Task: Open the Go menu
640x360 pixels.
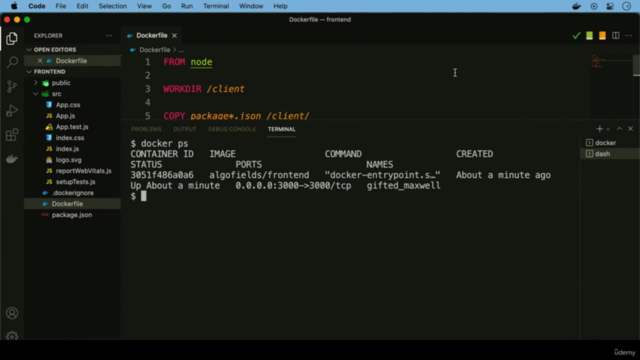Action: (x=166, y=6)
